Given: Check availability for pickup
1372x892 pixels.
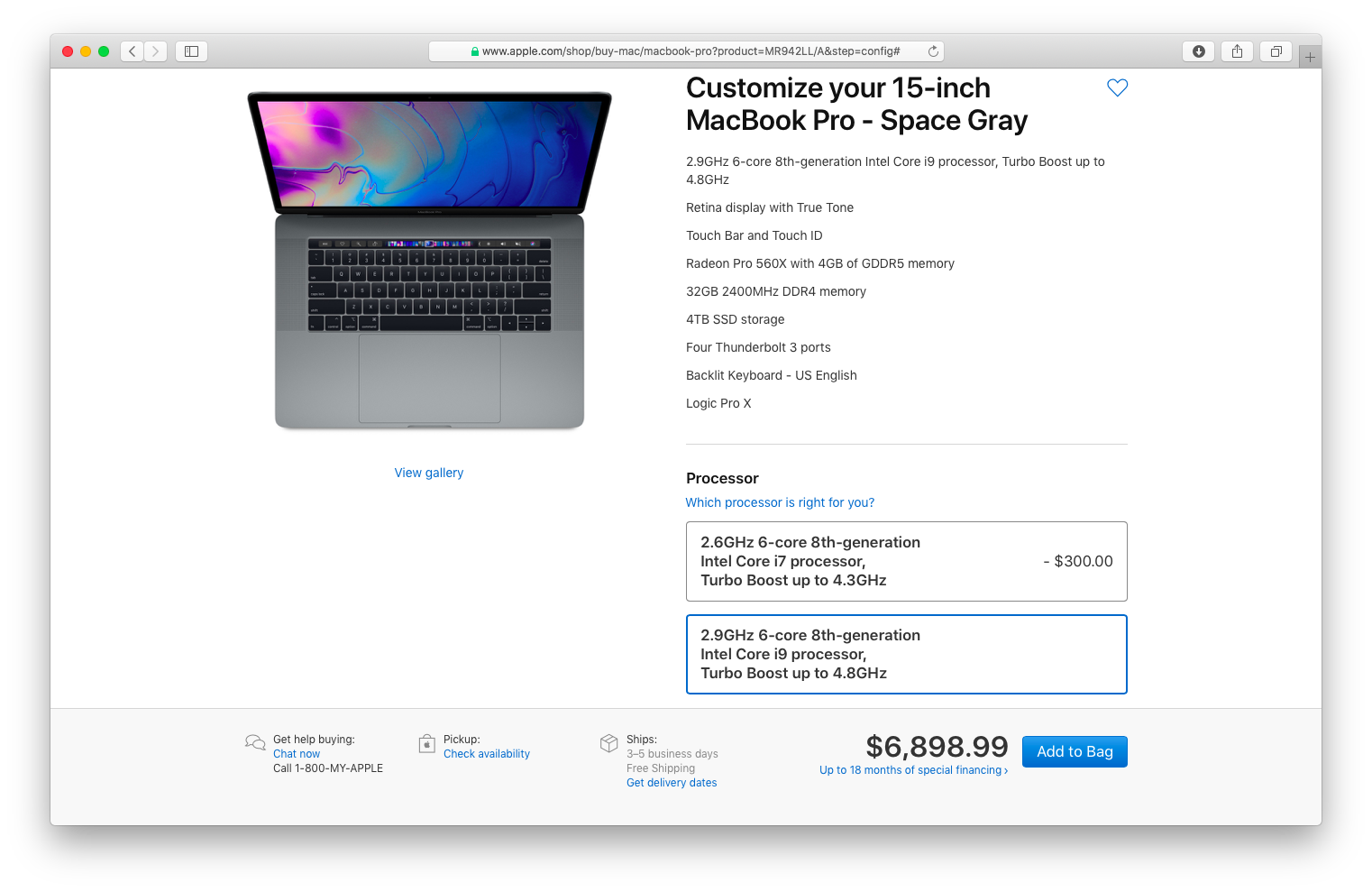Looking at the screenshot, I should [x=487, y=754].
